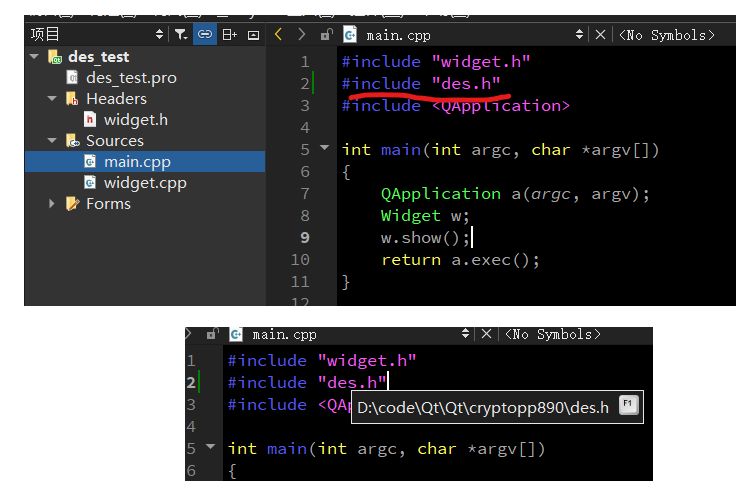Select des_test.pro project file
This screenshot has width=744, height=488.
[x=130, y=78]
